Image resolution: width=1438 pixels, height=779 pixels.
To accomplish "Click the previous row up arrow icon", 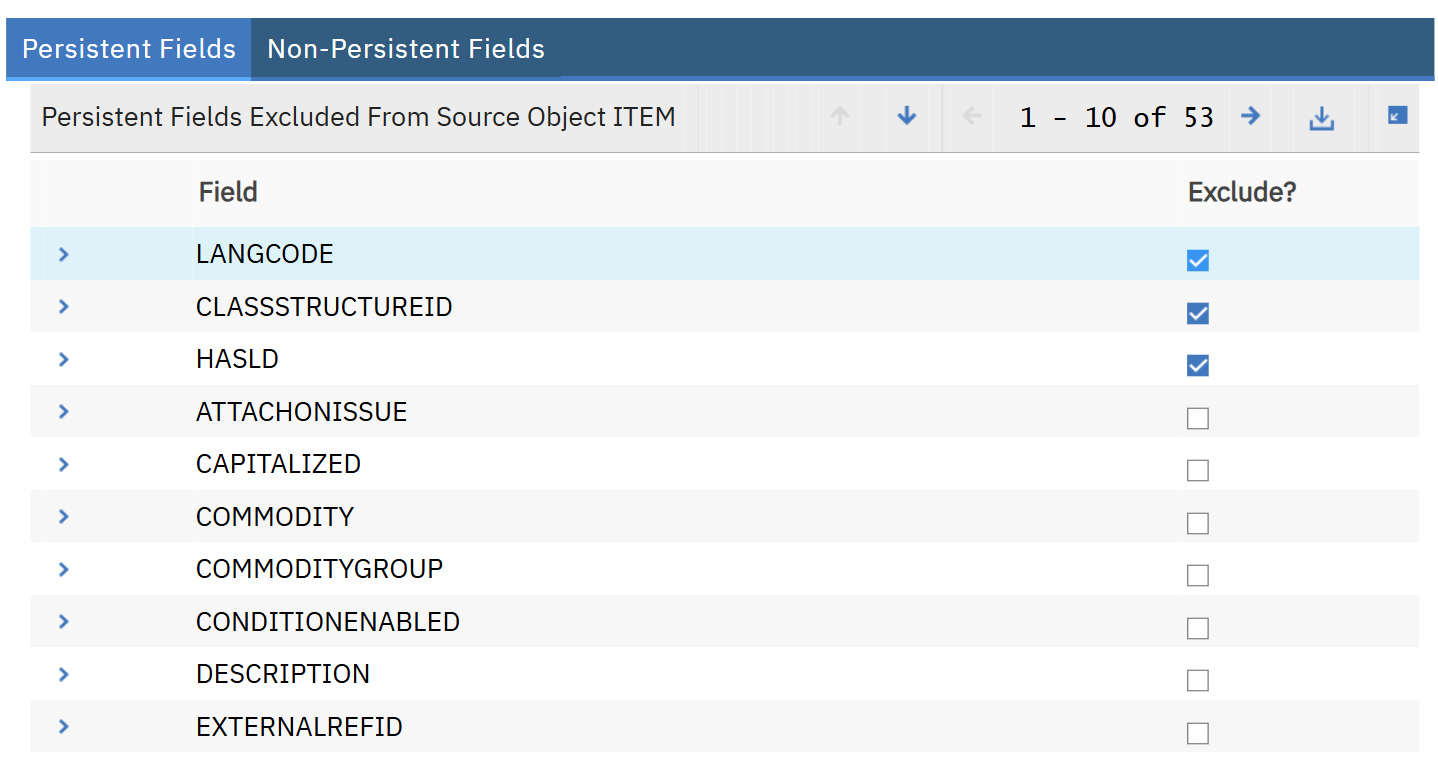I will coord(840,117).
